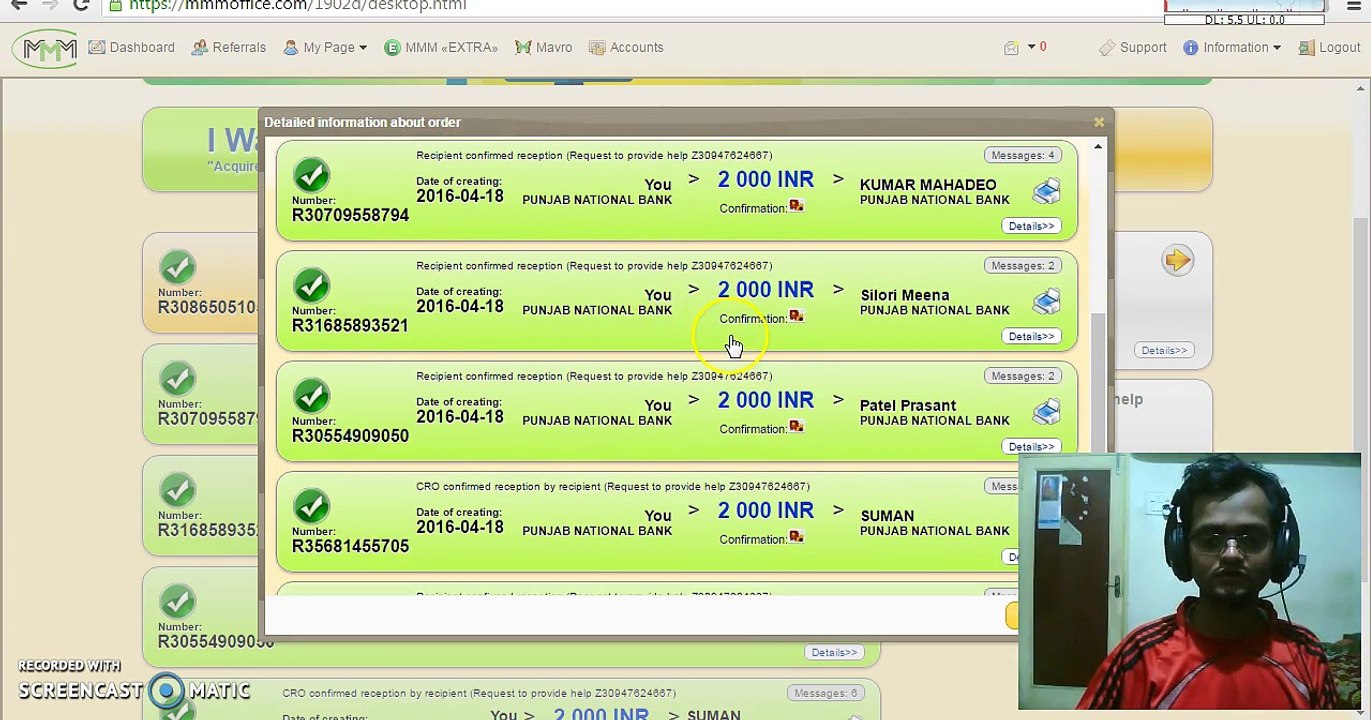
Task: Click the yellow arrow icon on the background page
Action: [x=1177, y=261]
